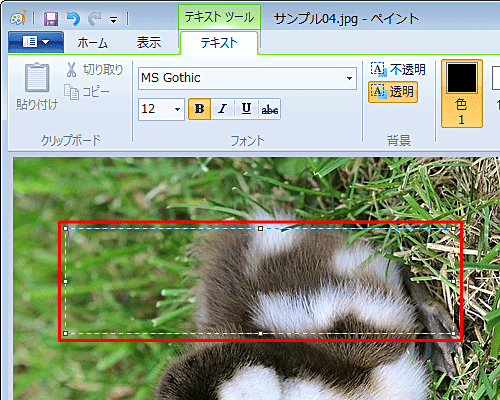The height and width of the screenshot is (400, 500).
Task: Click the 切り取り scissors button
Action: coord(94,70)
